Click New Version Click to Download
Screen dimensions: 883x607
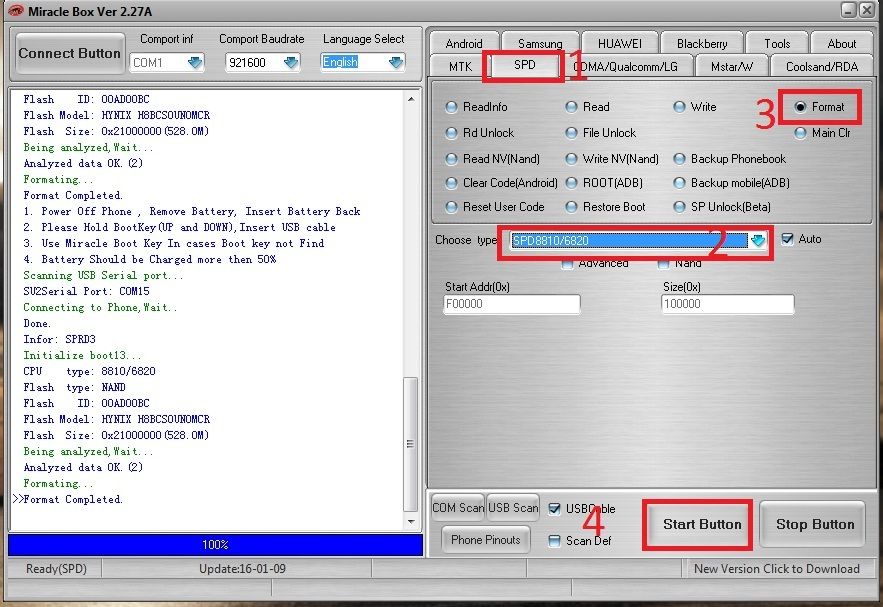tap(776, 569)
